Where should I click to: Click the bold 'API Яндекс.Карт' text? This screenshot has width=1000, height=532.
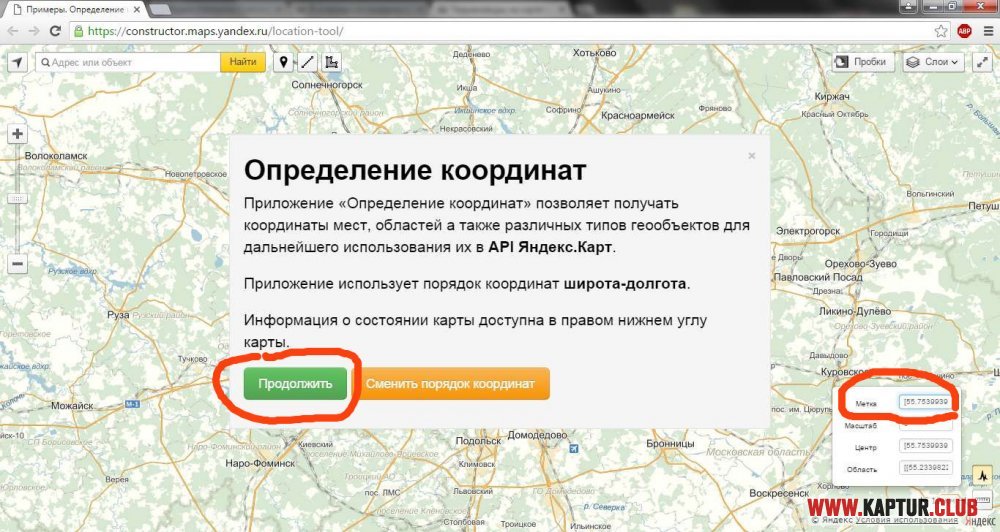[x=550, y=248]
